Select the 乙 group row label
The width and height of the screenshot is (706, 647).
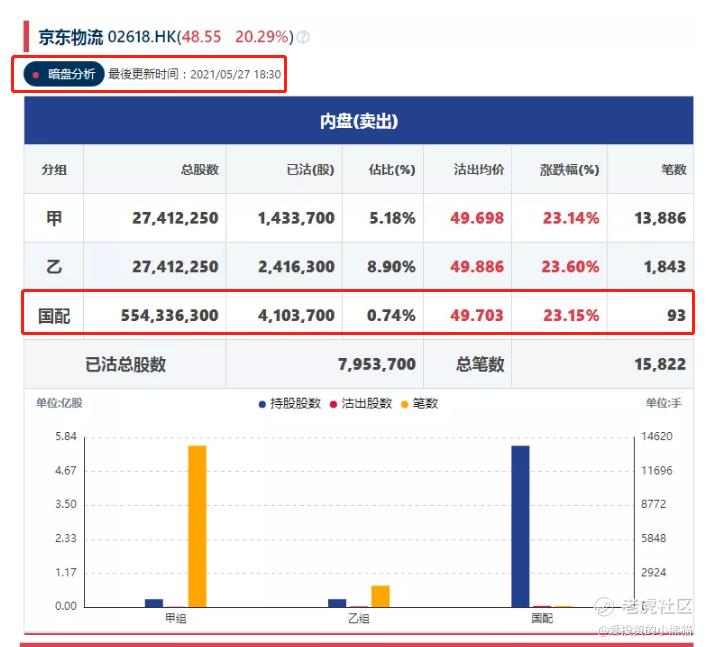54,267
